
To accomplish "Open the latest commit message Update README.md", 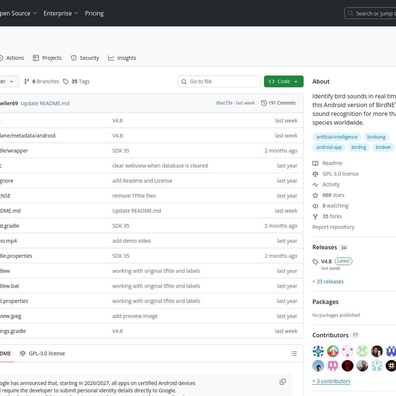I will [x=45, y=103].
